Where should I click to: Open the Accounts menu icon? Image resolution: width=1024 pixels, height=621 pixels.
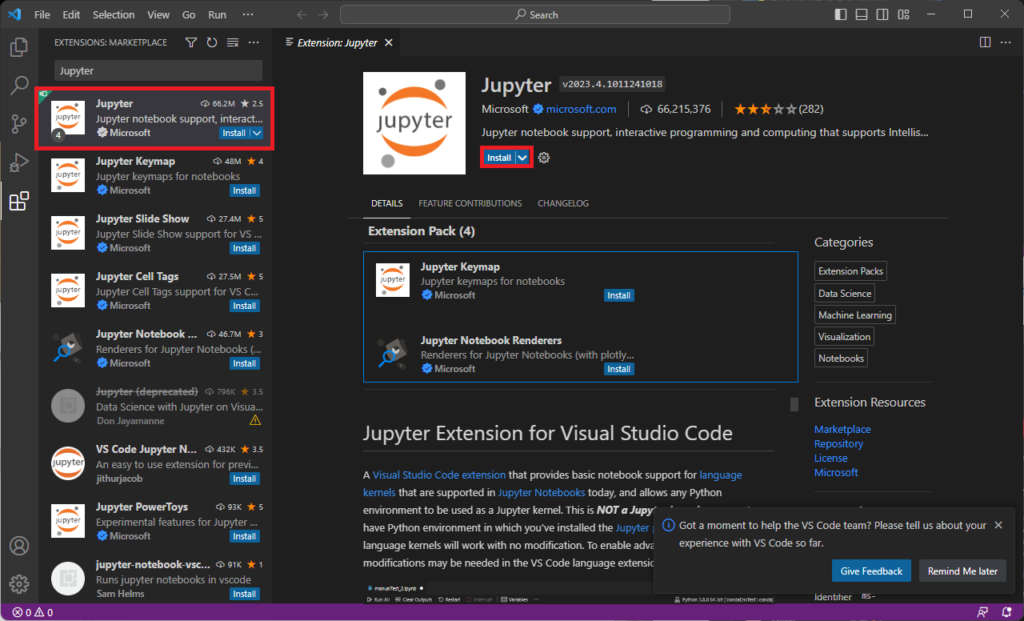(x=19, y=545)
